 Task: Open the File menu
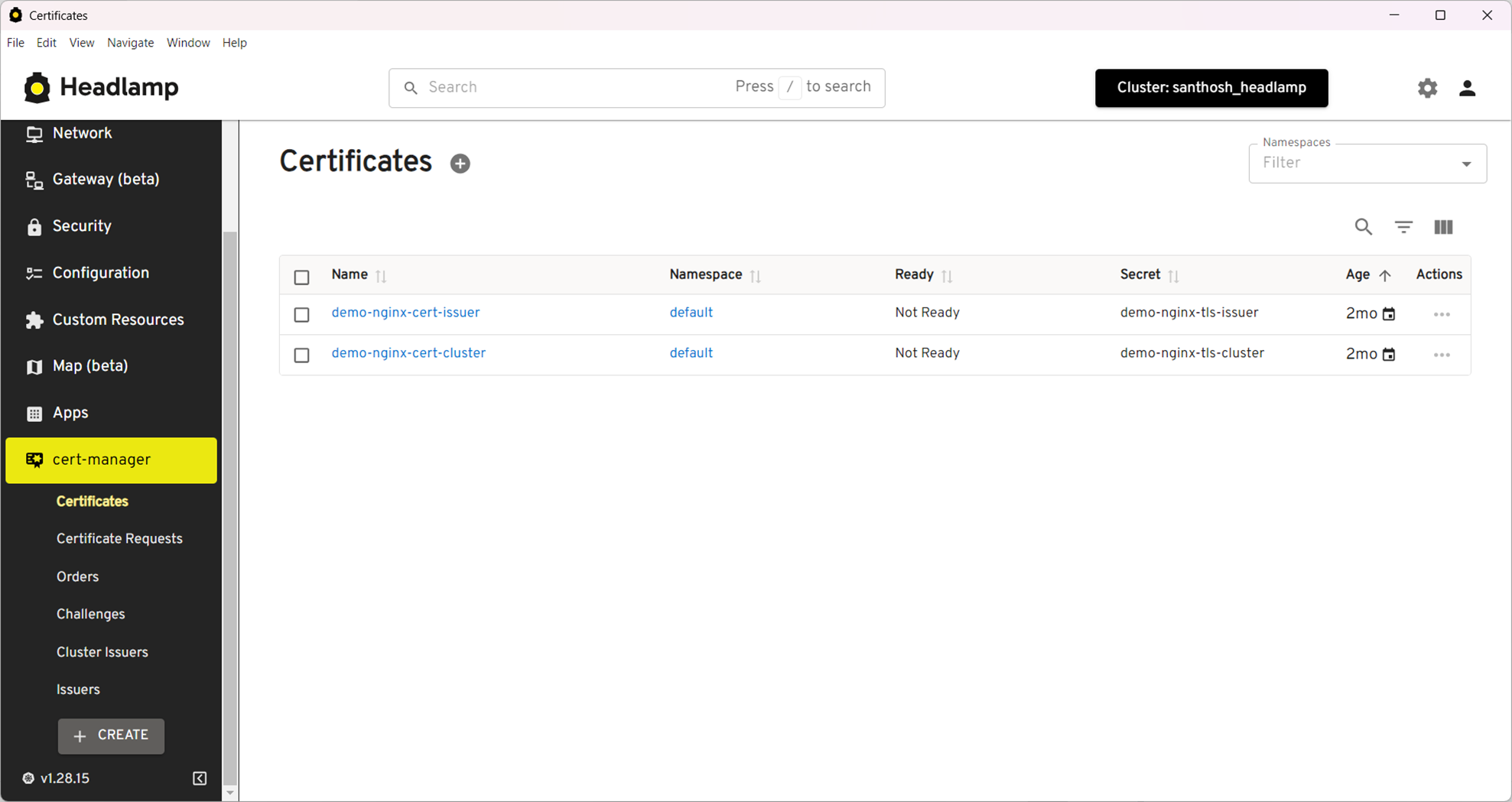pos(15,43)
